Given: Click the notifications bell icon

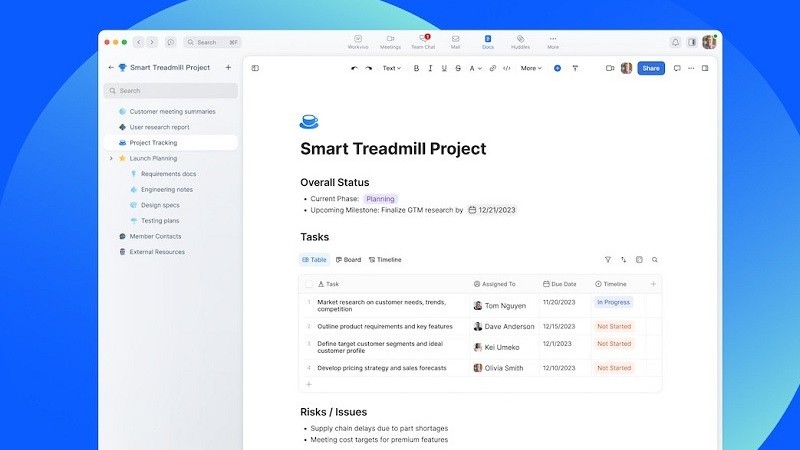Looking at the screenshot, I should point(676,42).
